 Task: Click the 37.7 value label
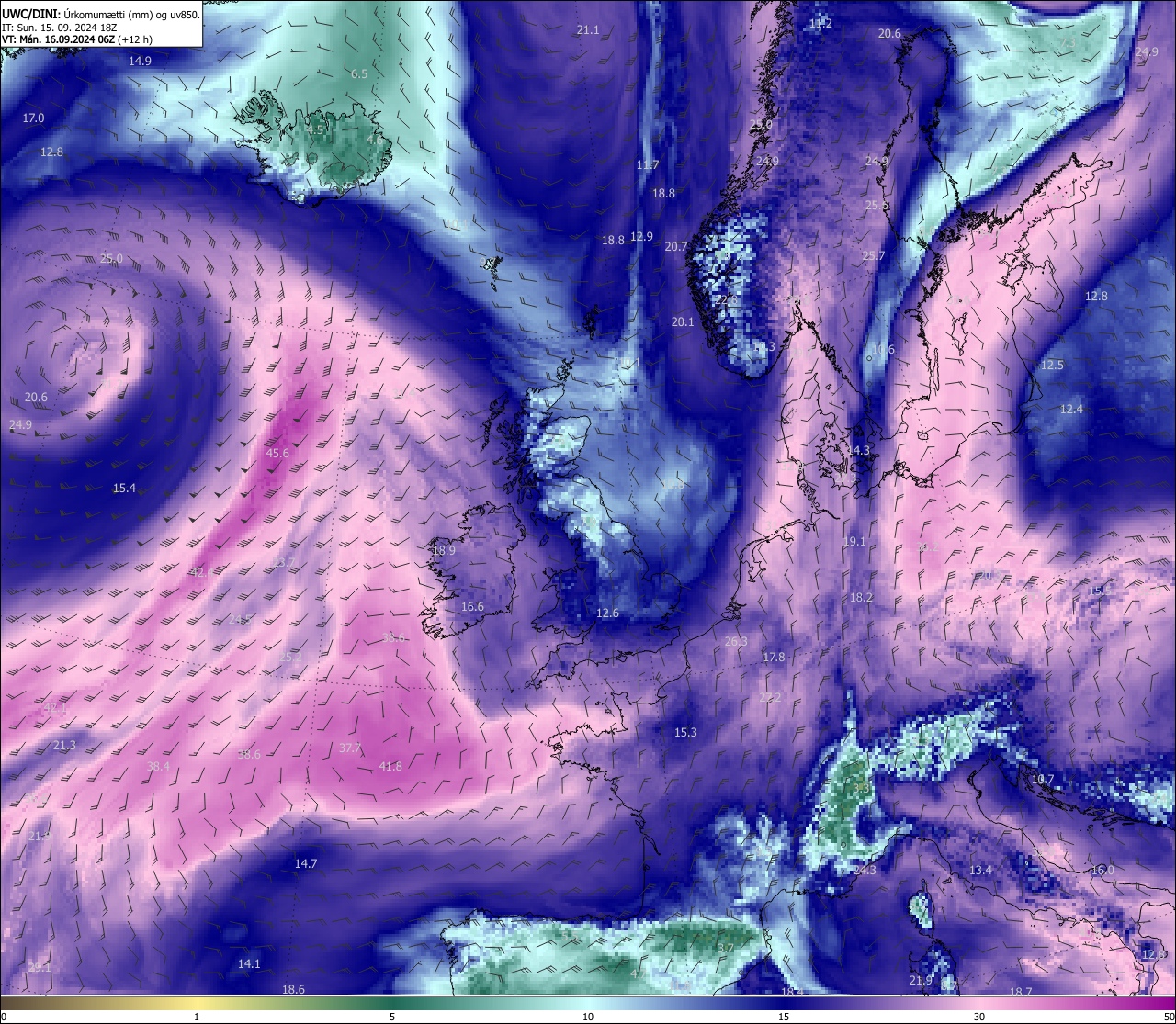pos(350,748)
